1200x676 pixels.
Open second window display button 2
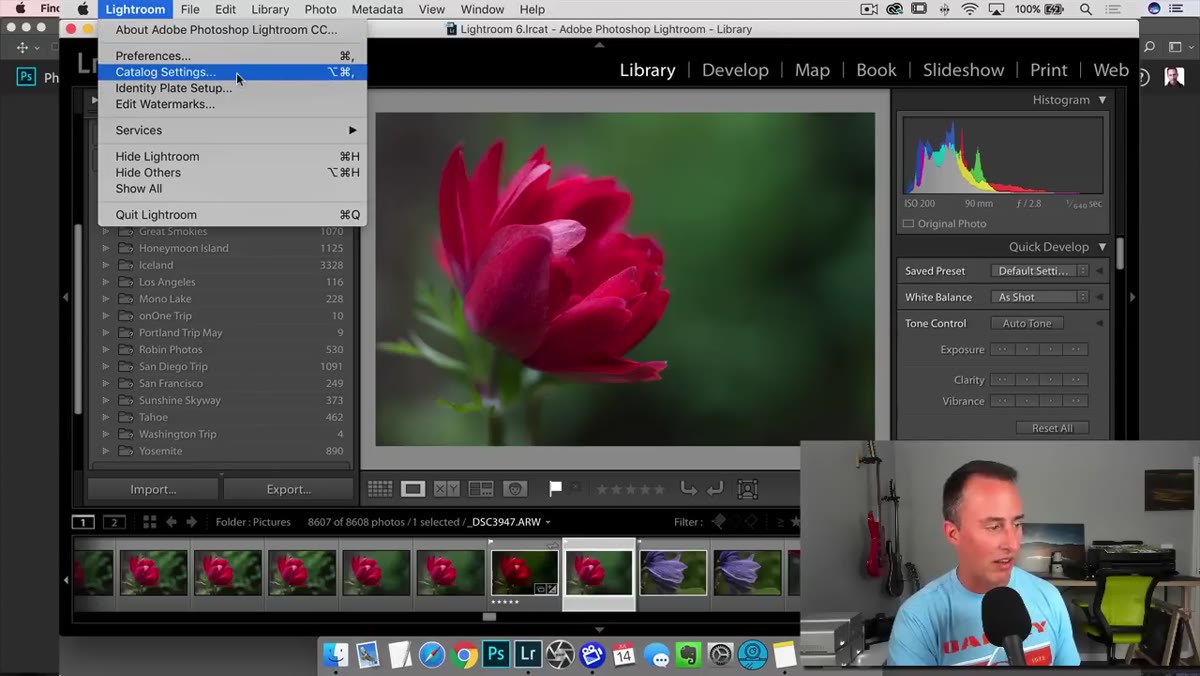(114, 522)
